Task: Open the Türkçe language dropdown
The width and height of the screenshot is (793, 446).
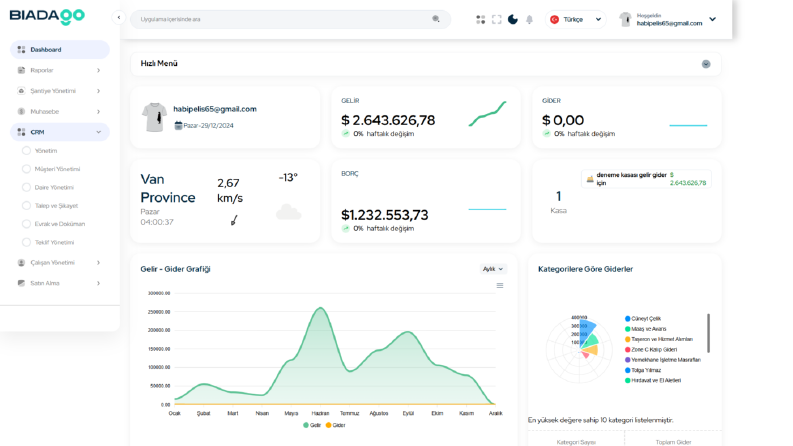Action: click(x=576, y=19)
